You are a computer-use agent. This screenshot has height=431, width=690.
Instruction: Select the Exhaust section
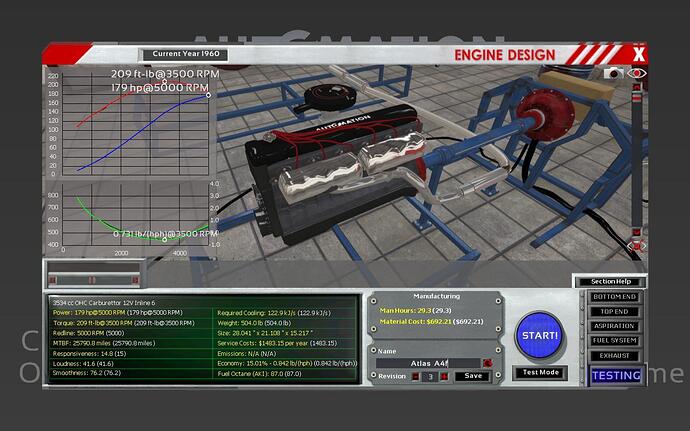(x=614, y=354)
